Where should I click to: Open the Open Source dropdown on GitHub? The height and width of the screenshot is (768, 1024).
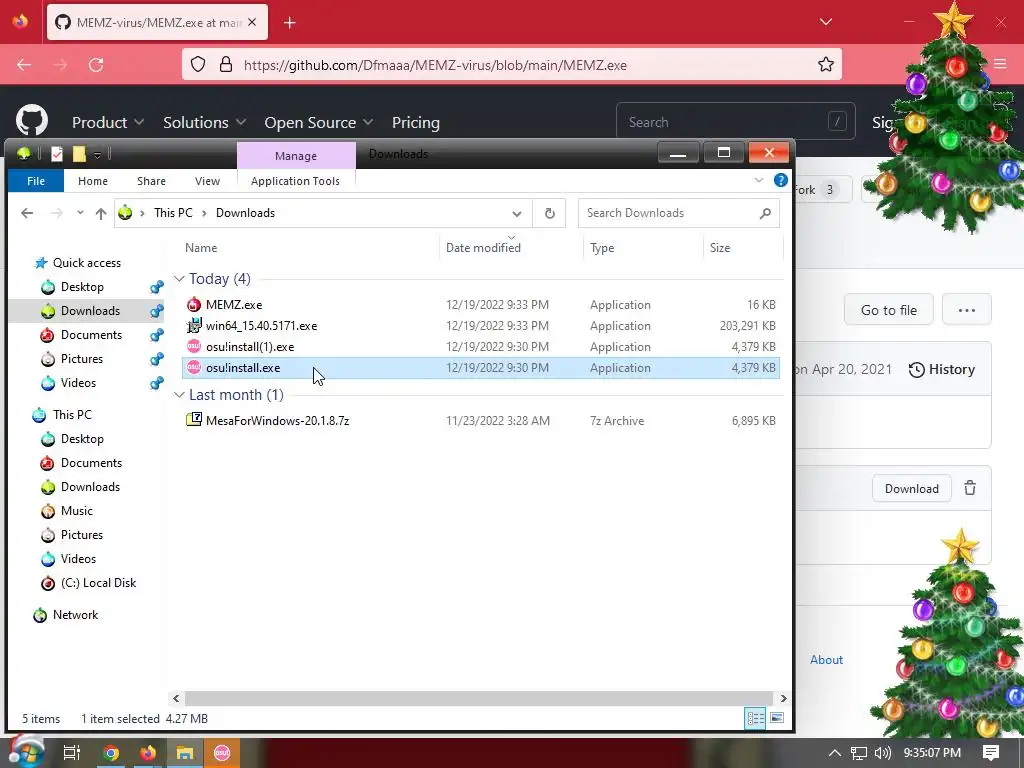(x=319, y=122)
